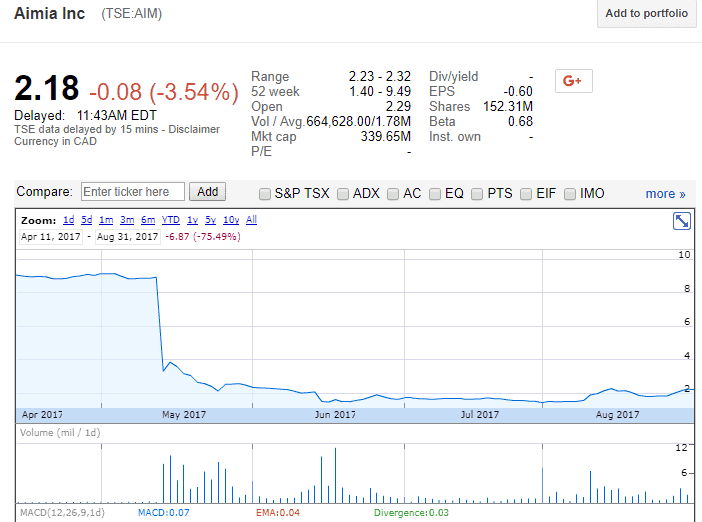Click the MACD:0.07 indicator label
This screenshot has width=702, height=522.
(163, 513)
